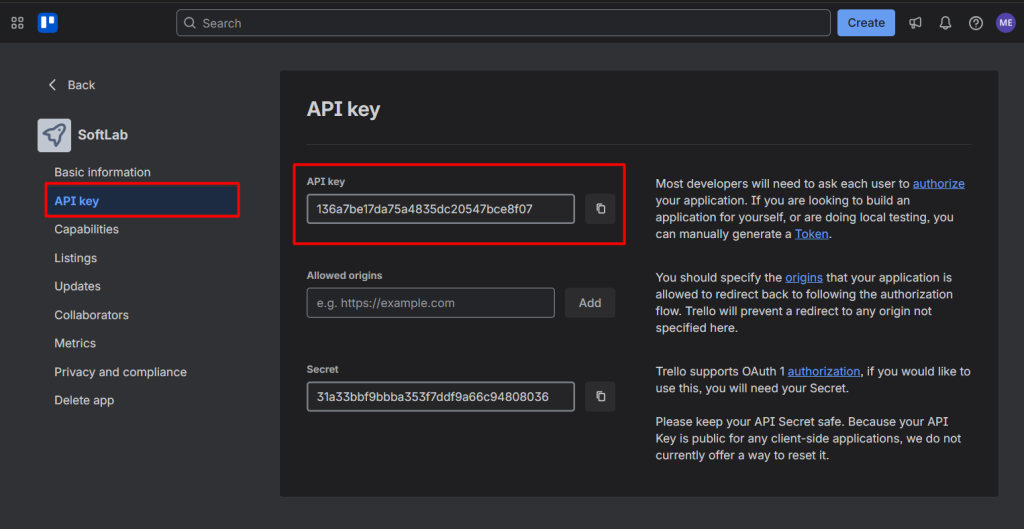
Task: Click the Allowed origins input field
Action: click(x=431, y=303)
